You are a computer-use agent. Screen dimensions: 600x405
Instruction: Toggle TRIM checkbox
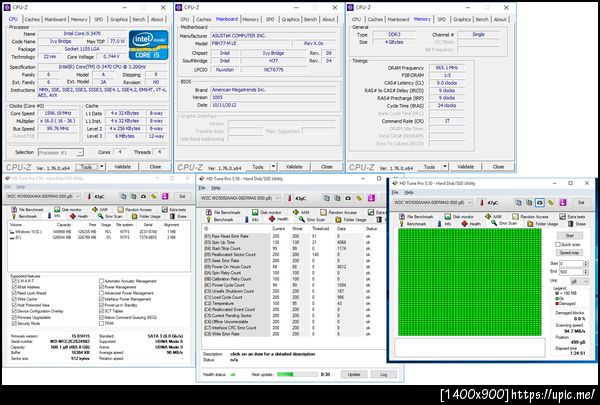pyautogui.click(x=101, y=323)
